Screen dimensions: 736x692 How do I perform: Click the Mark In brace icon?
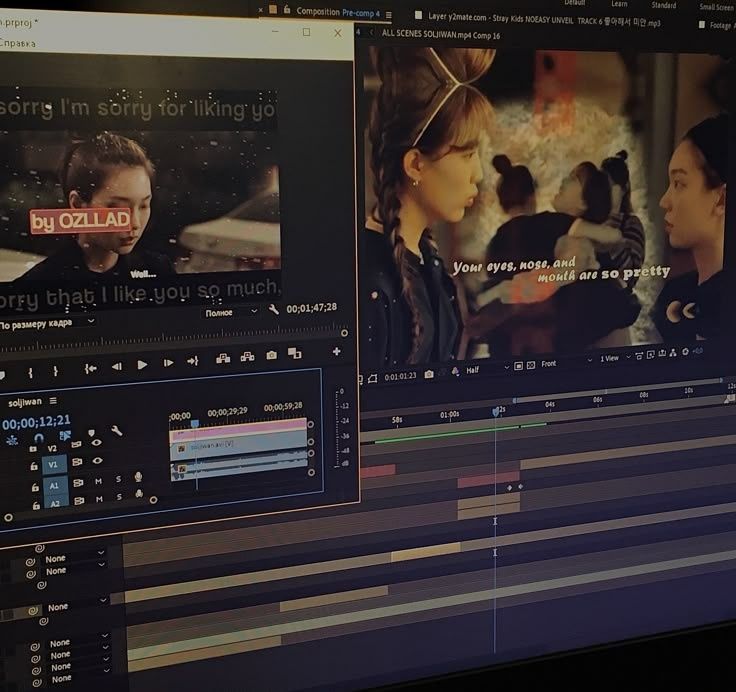pos(31,373)
